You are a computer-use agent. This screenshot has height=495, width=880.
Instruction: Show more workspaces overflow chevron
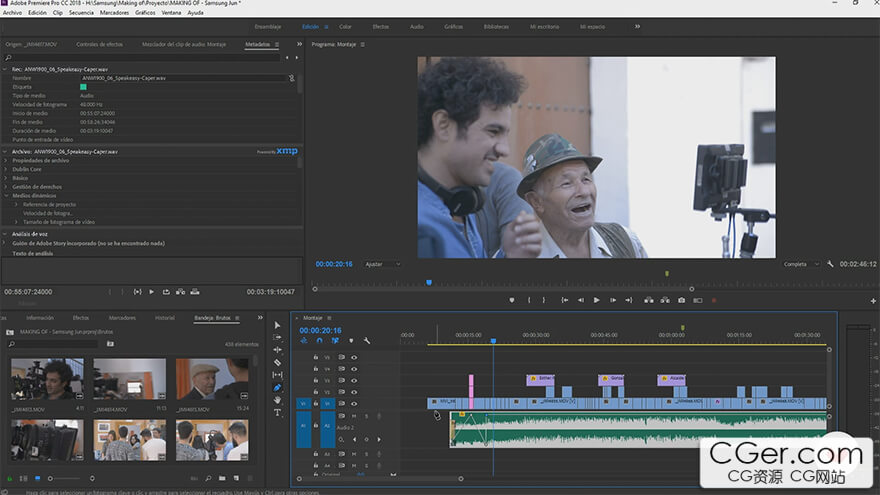pyautogui.click(x=638, y=26)
